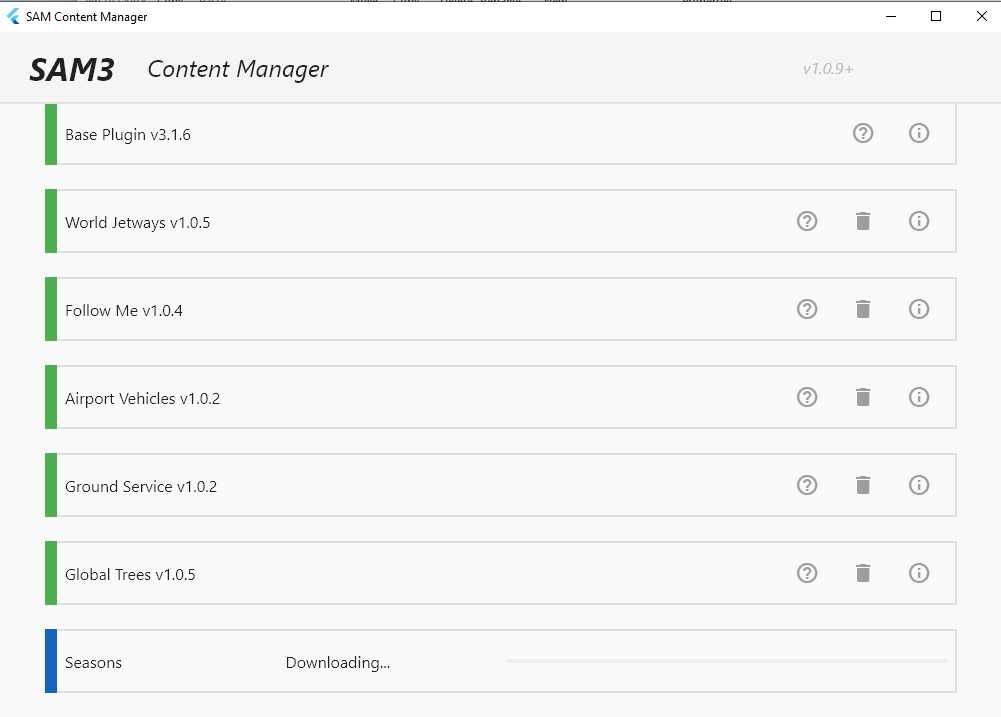
Task: Delete the World Jetways plugin
Action: (863, 221)
